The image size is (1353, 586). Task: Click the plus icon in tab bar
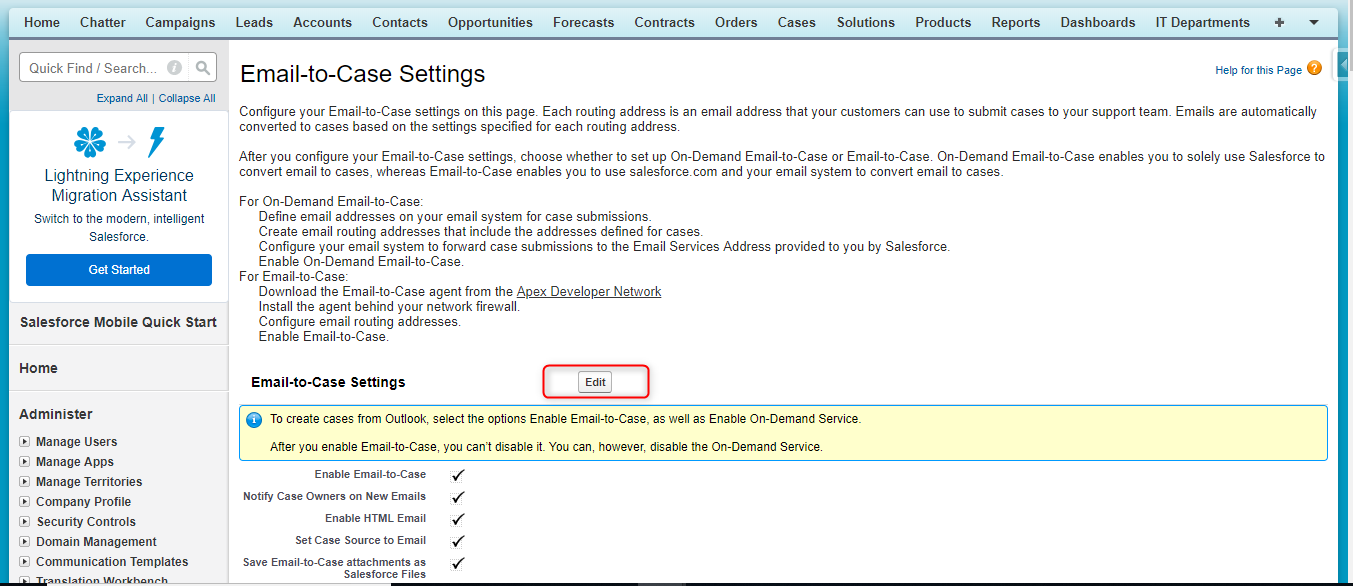tap(1279, 22)
